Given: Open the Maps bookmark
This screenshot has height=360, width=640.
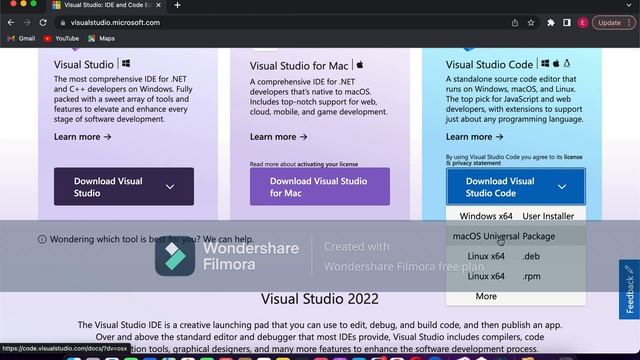Looking at the screenshot, I should pos(101,38).
